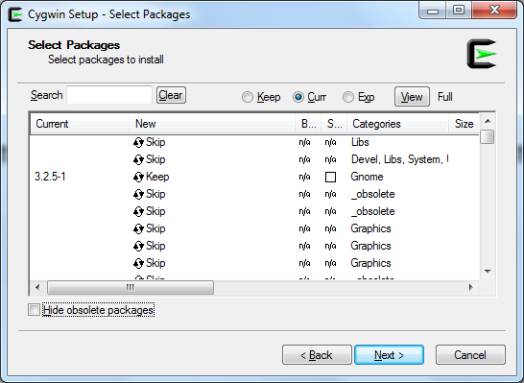Enable Hide obsolete packages checkbox
The width and height of the screenshot is (524, 383).
point(34,309)
